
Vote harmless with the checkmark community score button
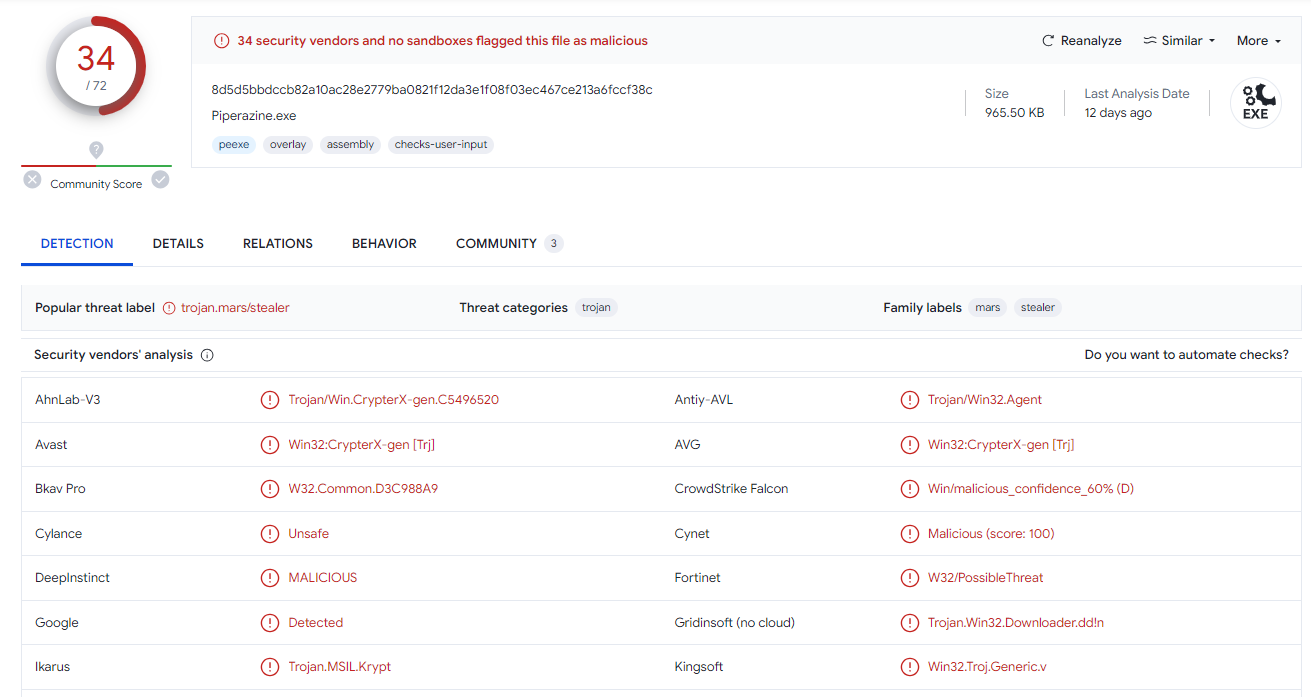160,180
